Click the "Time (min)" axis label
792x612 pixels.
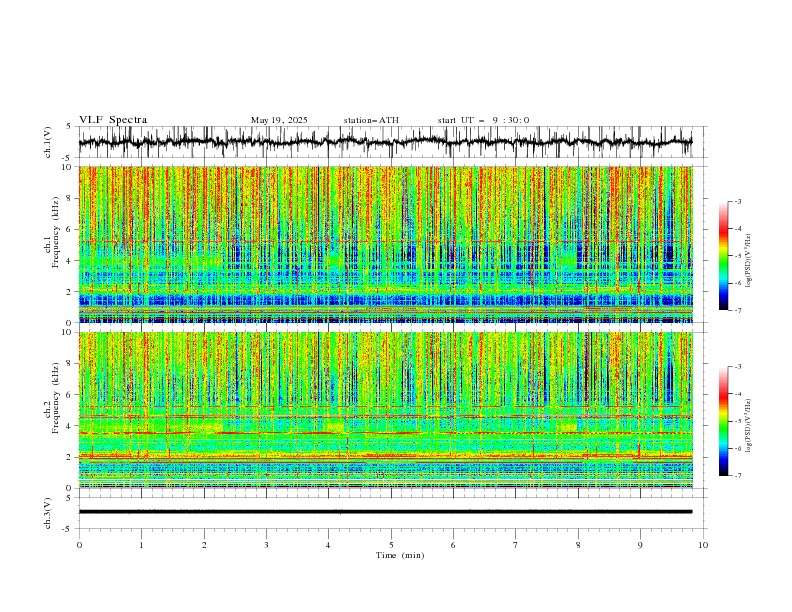point(400,555)
